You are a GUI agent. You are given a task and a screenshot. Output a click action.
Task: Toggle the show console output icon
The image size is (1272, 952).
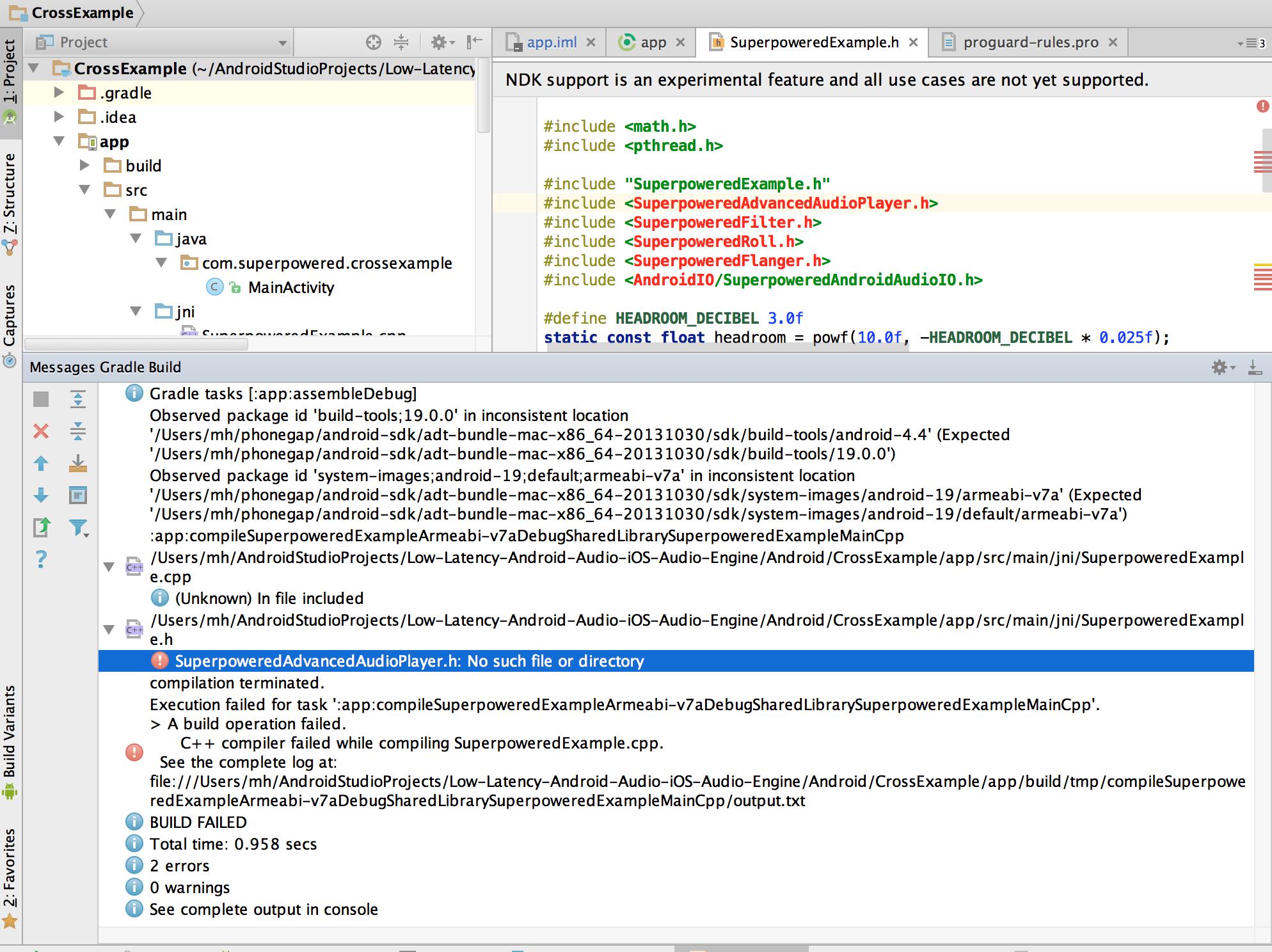tap(78, 495)
